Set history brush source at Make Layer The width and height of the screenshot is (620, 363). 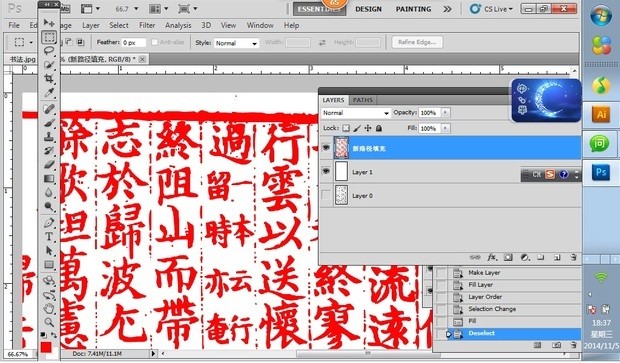[440, 272]
